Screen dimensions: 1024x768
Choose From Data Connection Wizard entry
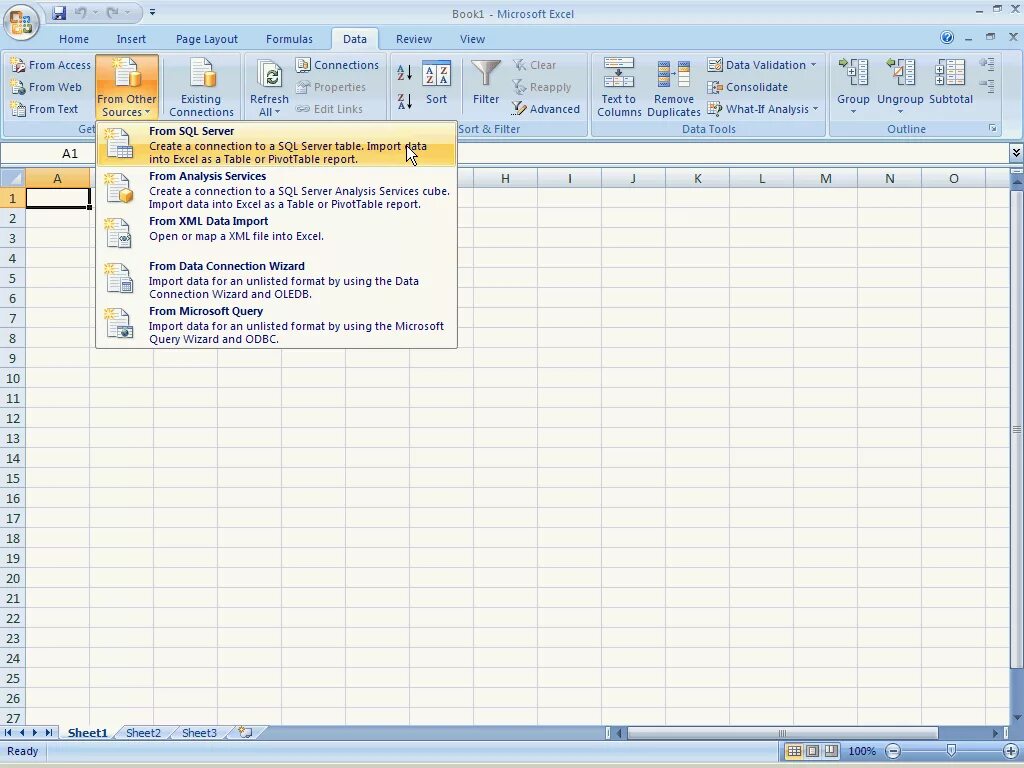(x=276, y=280)
